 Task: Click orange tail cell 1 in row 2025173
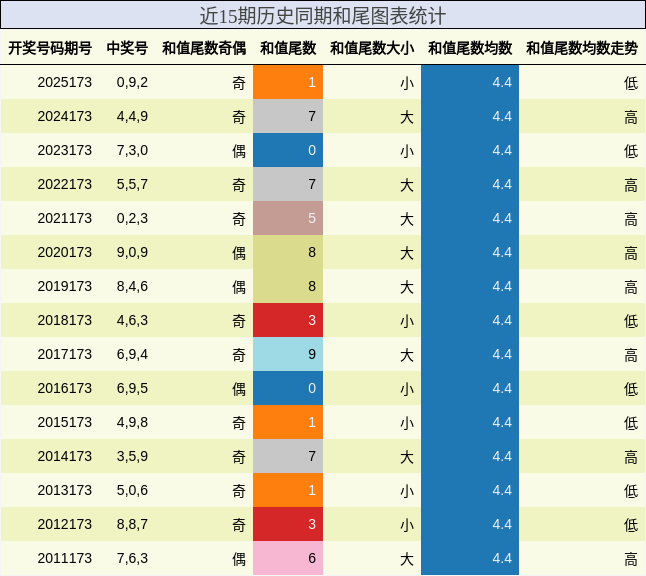tap(288, 82)
